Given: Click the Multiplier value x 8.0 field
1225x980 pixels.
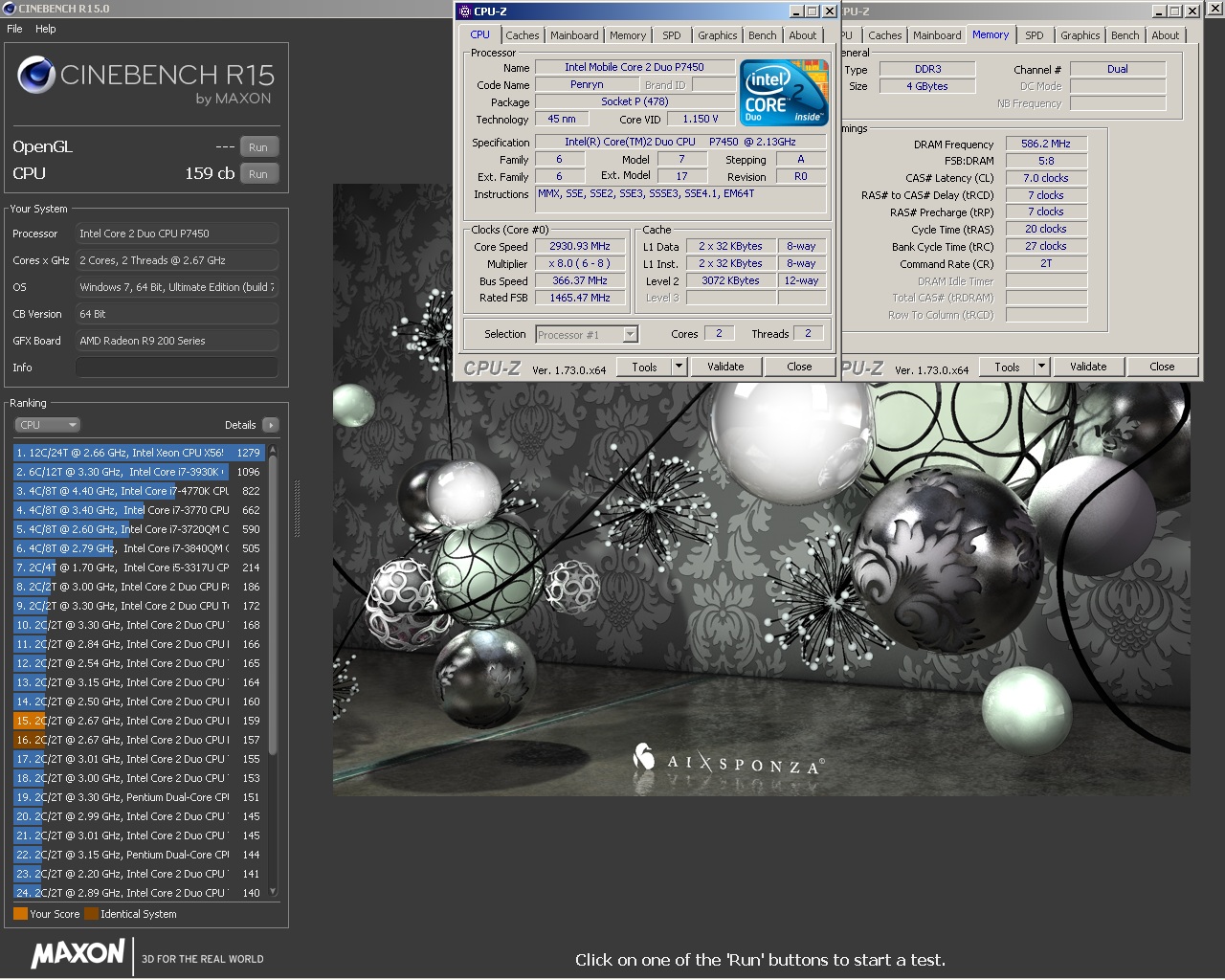Looking at the screenshot, I should tap(580, 263).
